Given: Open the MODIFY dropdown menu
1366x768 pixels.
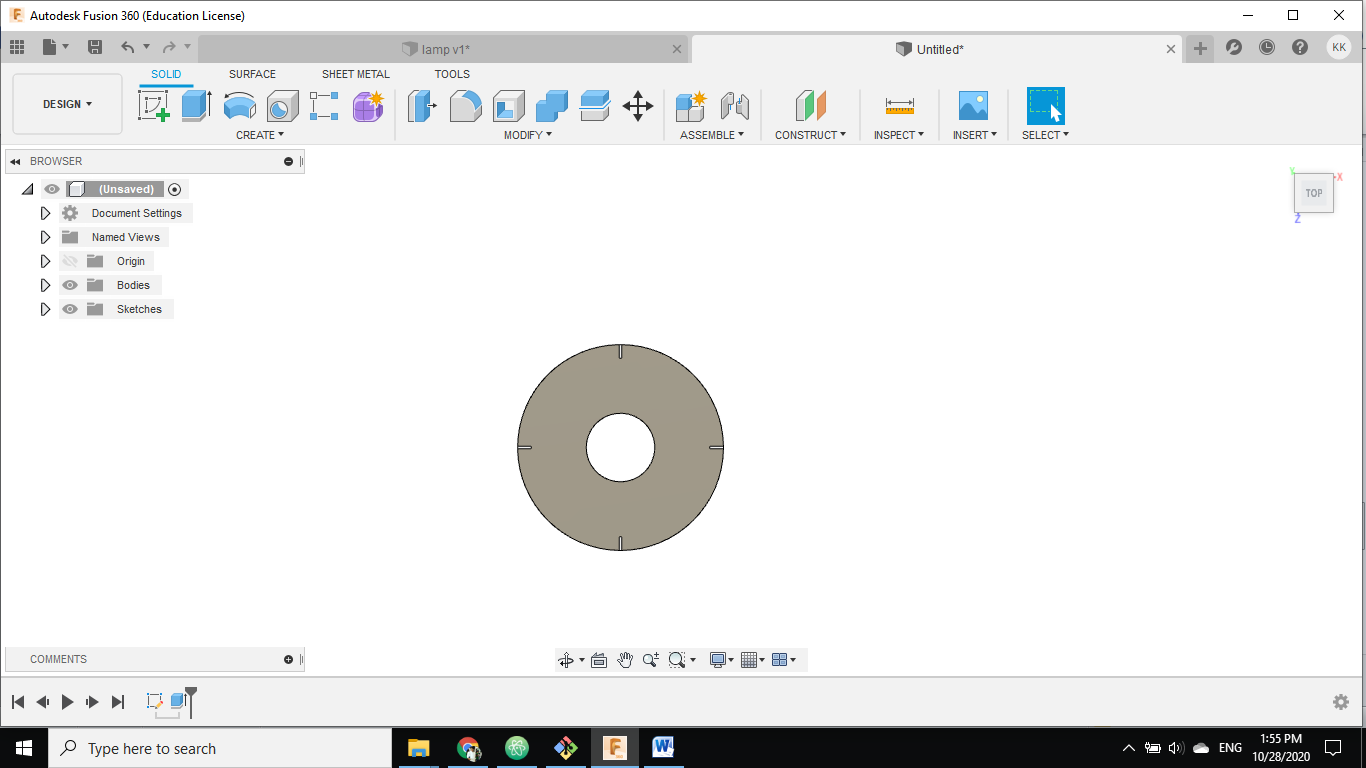Looking at the screenshot, I should (528, 135).
